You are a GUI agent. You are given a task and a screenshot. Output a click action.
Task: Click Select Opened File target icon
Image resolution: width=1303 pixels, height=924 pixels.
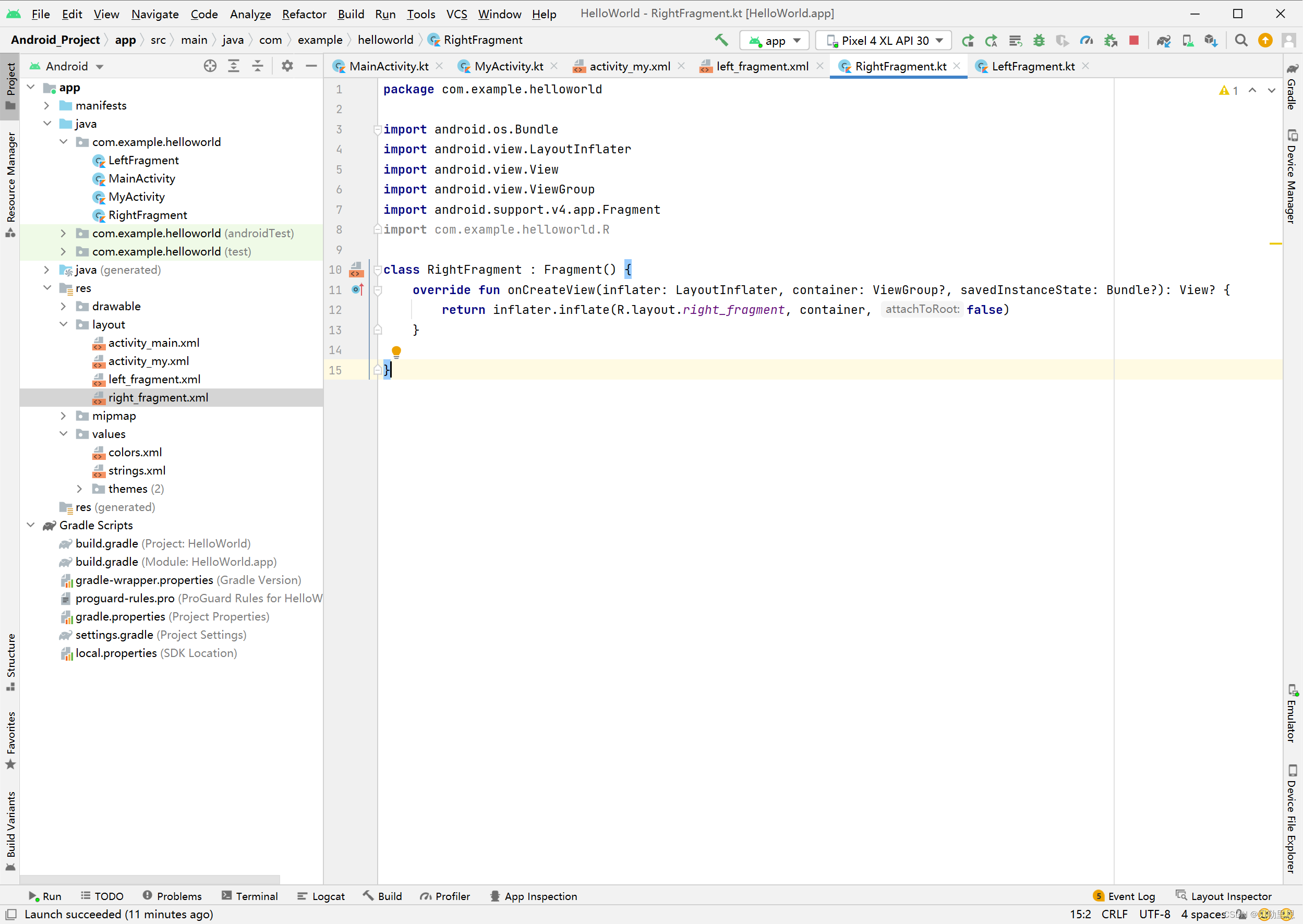(210, 66)
